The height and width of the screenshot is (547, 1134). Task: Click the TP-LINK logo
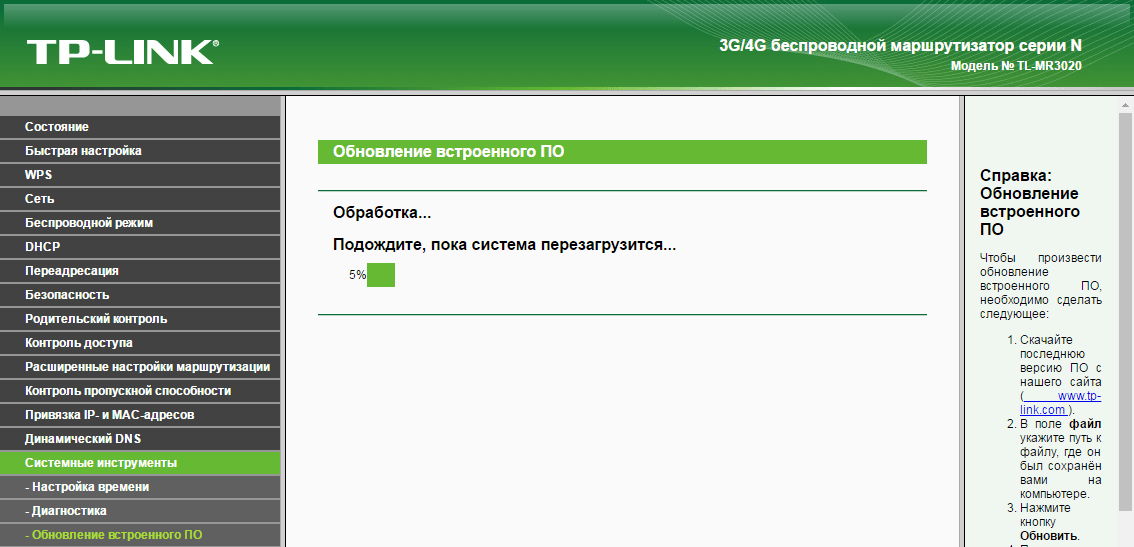tap(122, 52)
